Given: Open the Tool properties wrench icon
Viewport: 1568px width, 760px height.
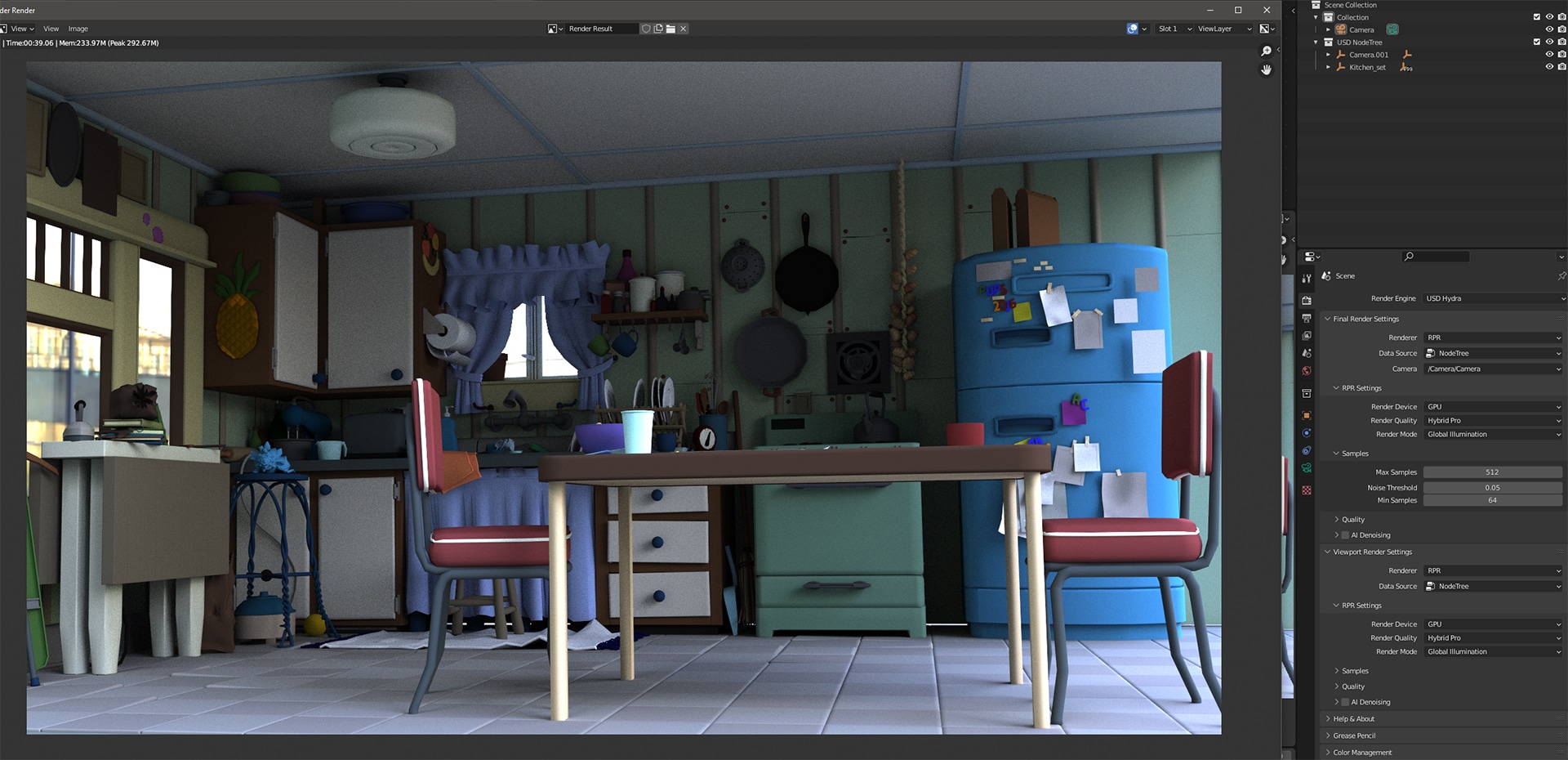Looking at the screenshot, I should [1307, 279].
